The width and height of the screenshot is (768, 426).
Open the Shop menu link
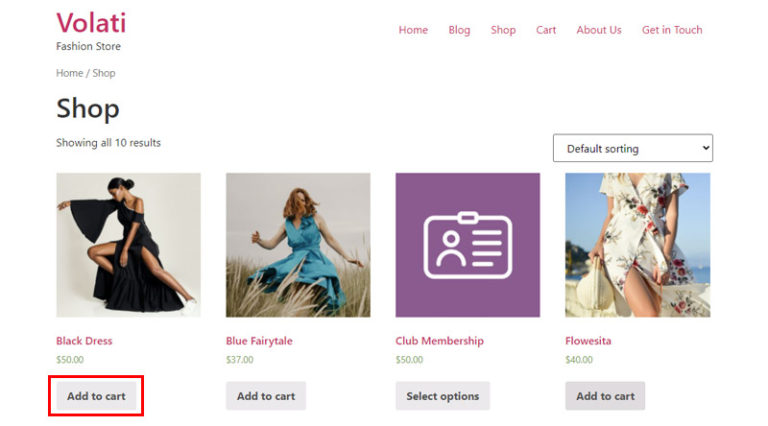pyautogui.click(x=503, y=30)
